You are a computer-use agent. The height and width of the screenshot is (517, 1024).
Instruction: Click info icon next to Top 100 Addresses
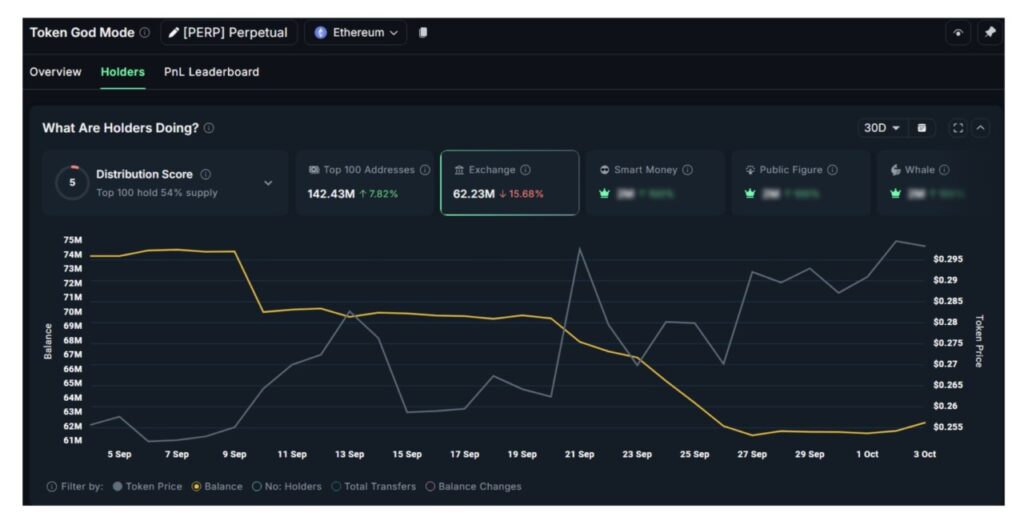tap(425, 170)
